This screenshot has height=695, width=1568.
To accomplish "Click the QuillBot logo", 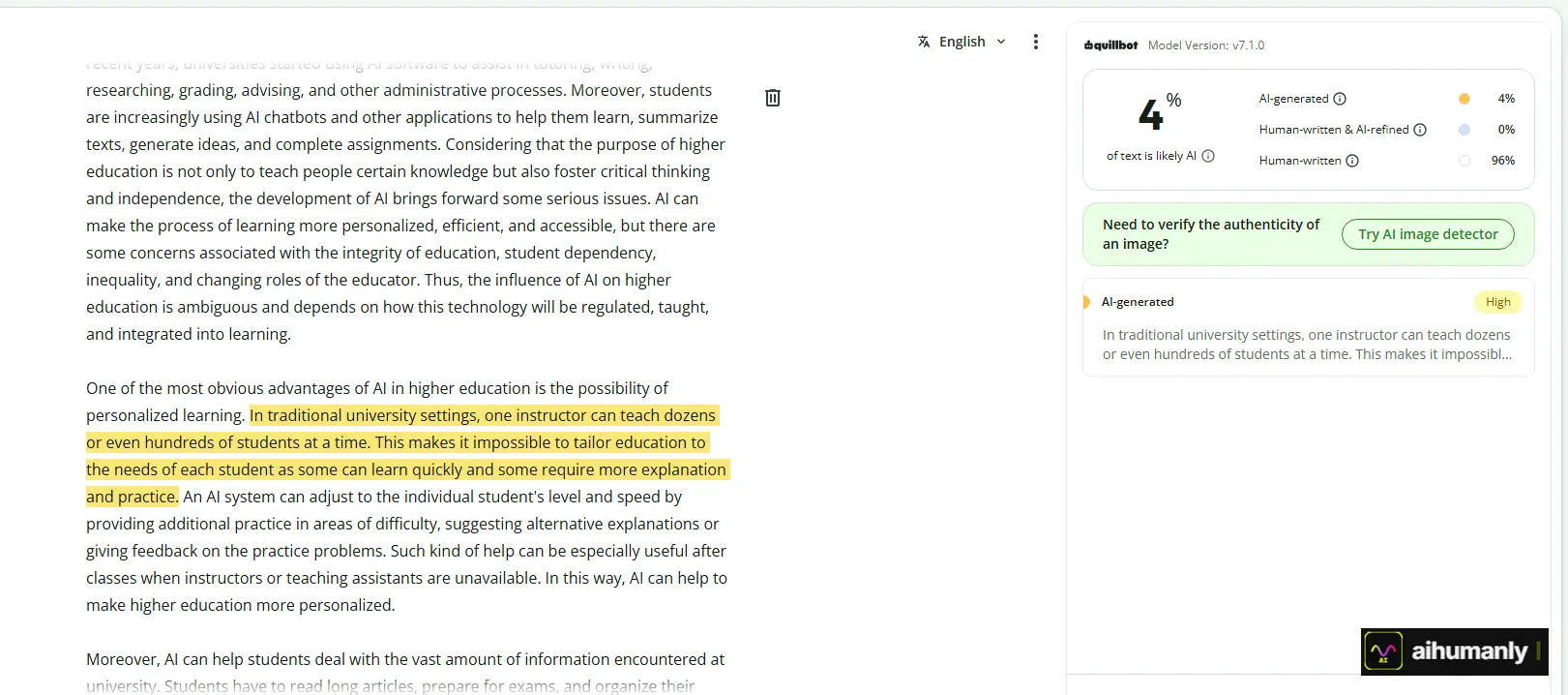I will (1110, 45).
